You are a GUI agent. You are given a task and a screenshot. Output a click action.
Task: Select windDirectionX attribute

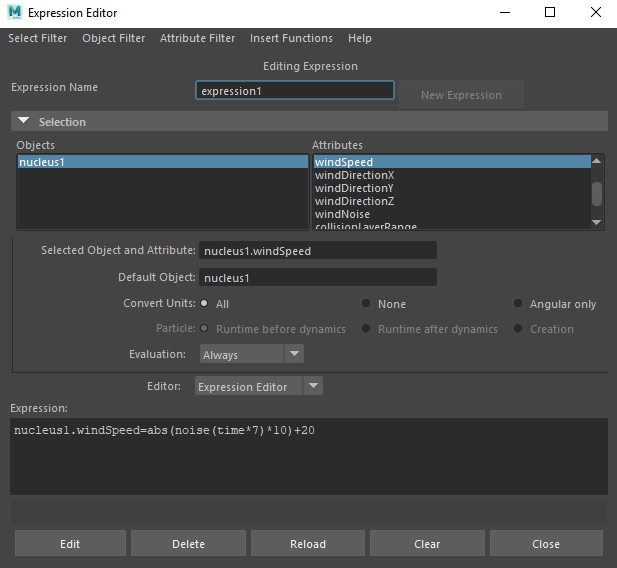[452, 175]
